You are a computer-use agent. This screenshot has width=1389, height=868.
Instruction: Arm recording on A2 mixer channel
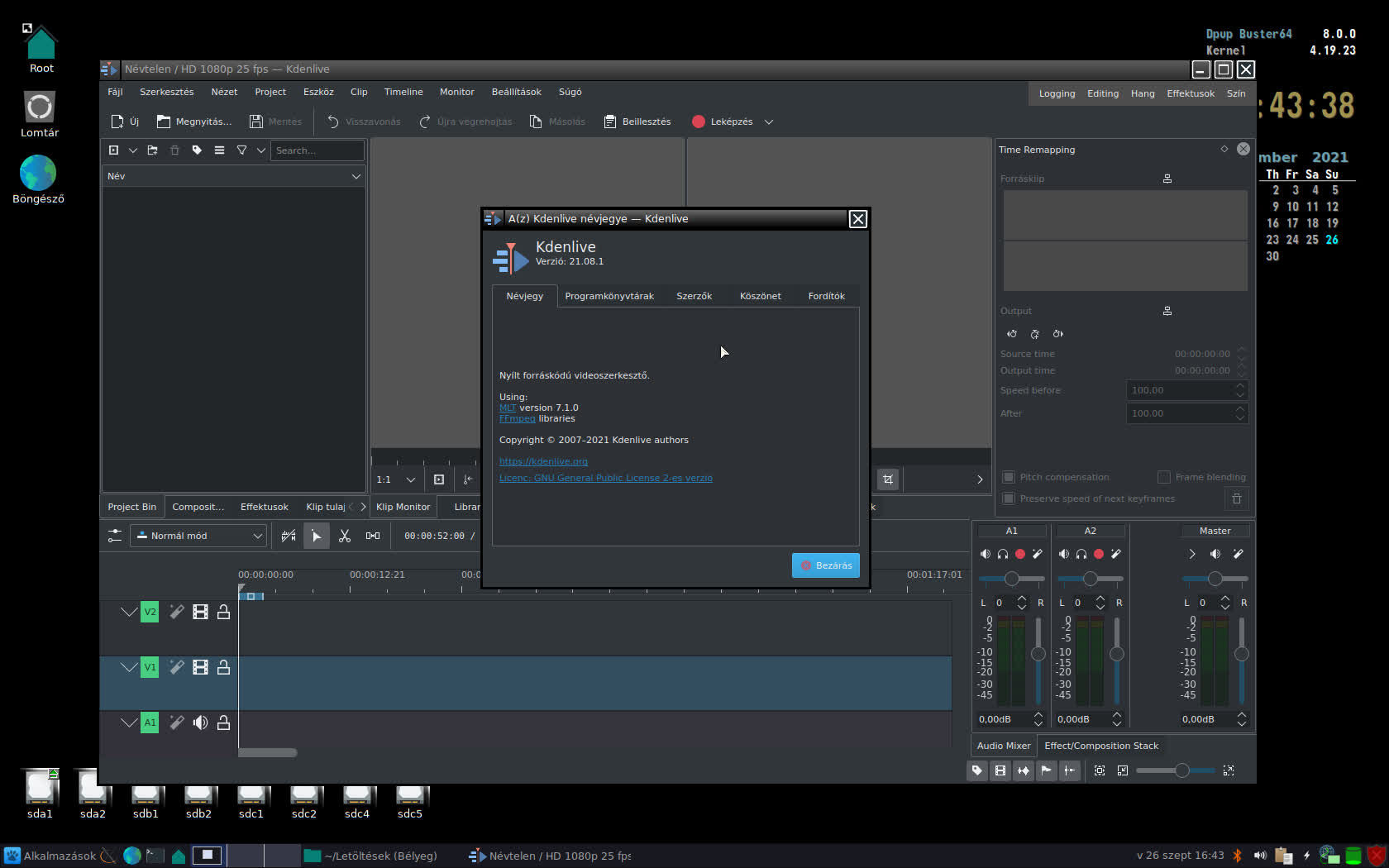coord(1099,554)
